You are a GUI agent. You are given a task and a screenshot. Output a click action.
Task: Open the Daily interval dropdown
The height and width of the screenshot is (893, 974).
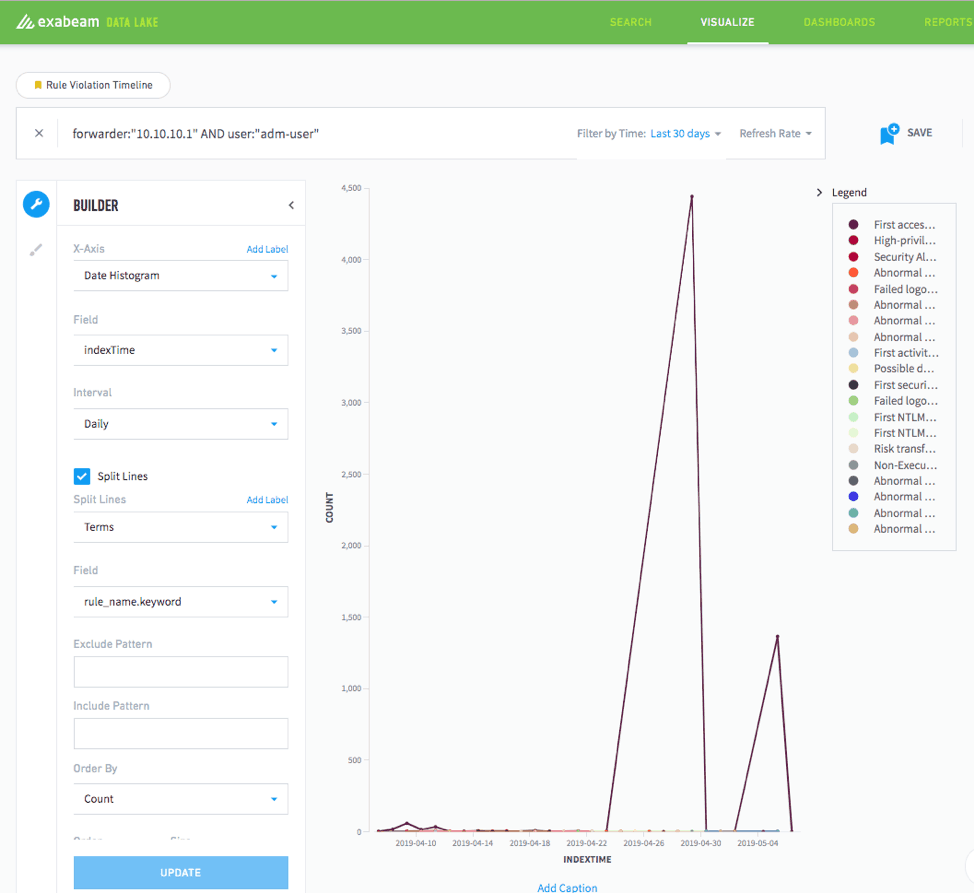180,424
